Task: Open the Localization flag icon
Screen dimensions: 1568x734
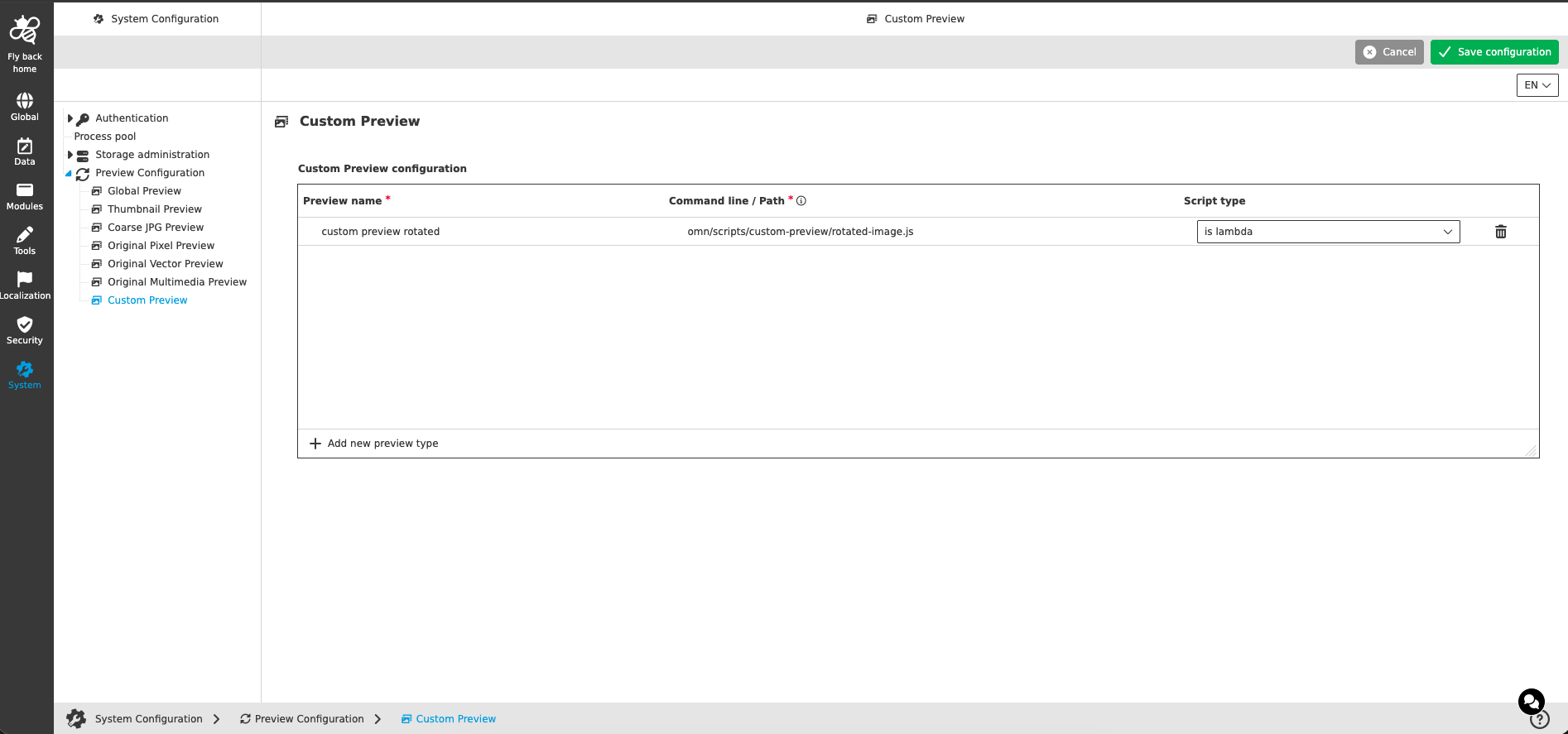Action: pyautogui.click(x=25, y=280)
